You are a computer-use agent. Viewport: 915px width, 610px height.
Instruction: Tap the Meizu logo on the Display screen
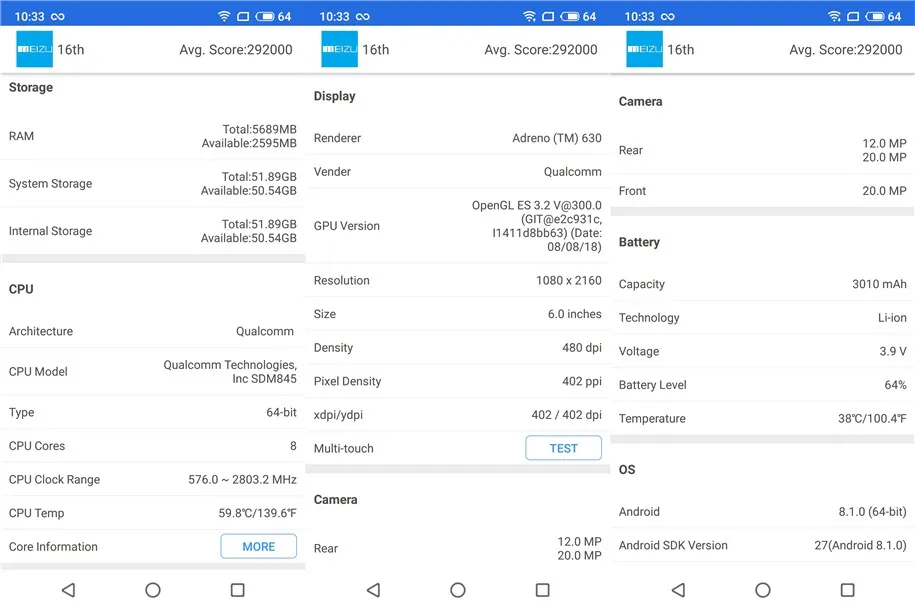pos(340,49)
